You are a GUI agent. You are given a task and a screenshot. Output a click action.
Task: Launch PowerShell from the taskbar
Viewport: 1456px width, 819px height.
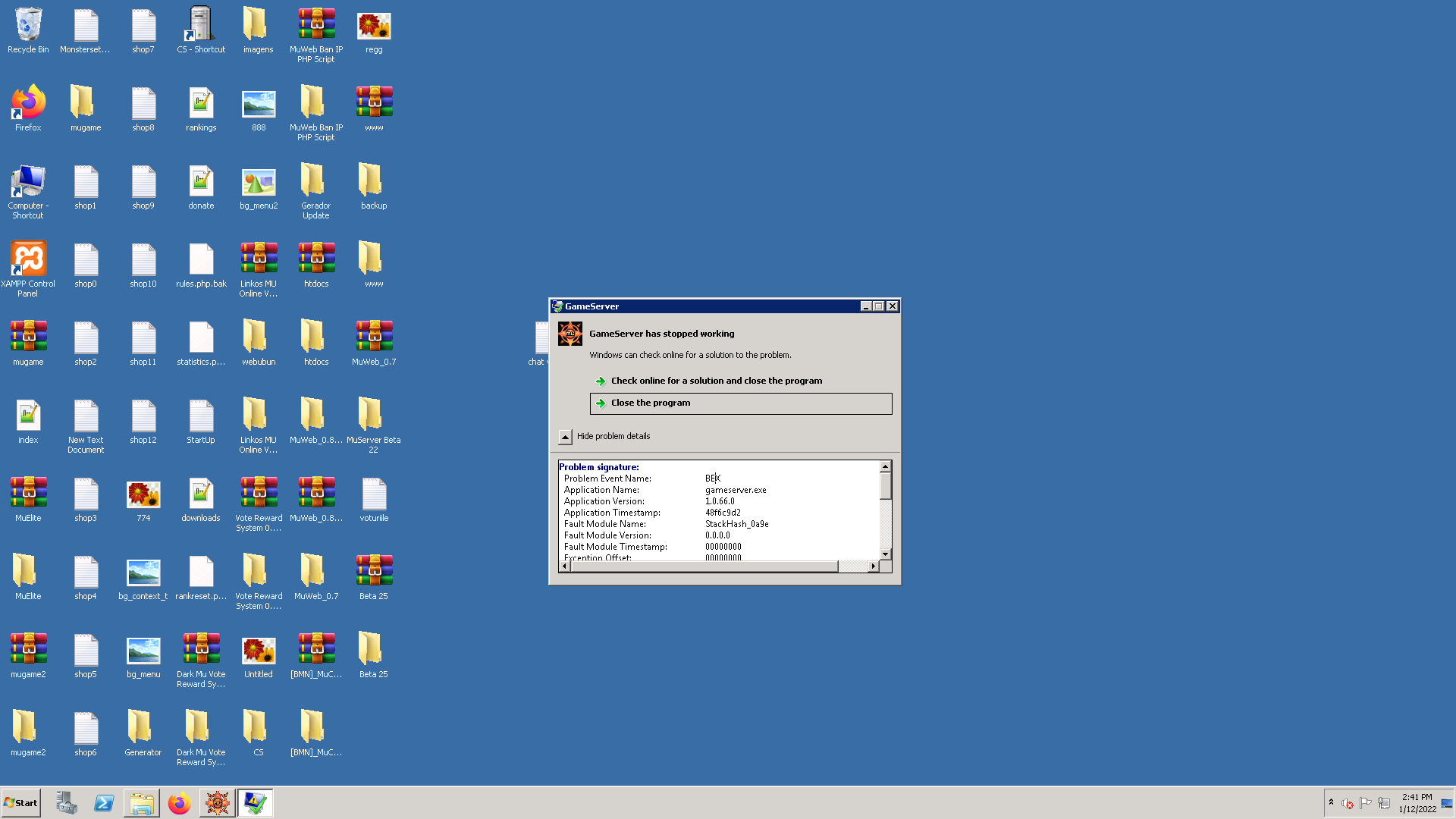click(104, 803)
